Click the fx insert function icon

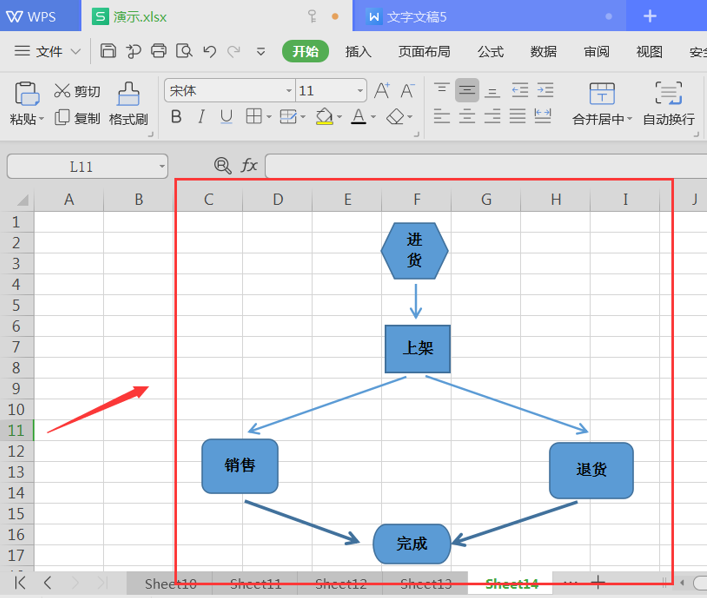point(249,165)
